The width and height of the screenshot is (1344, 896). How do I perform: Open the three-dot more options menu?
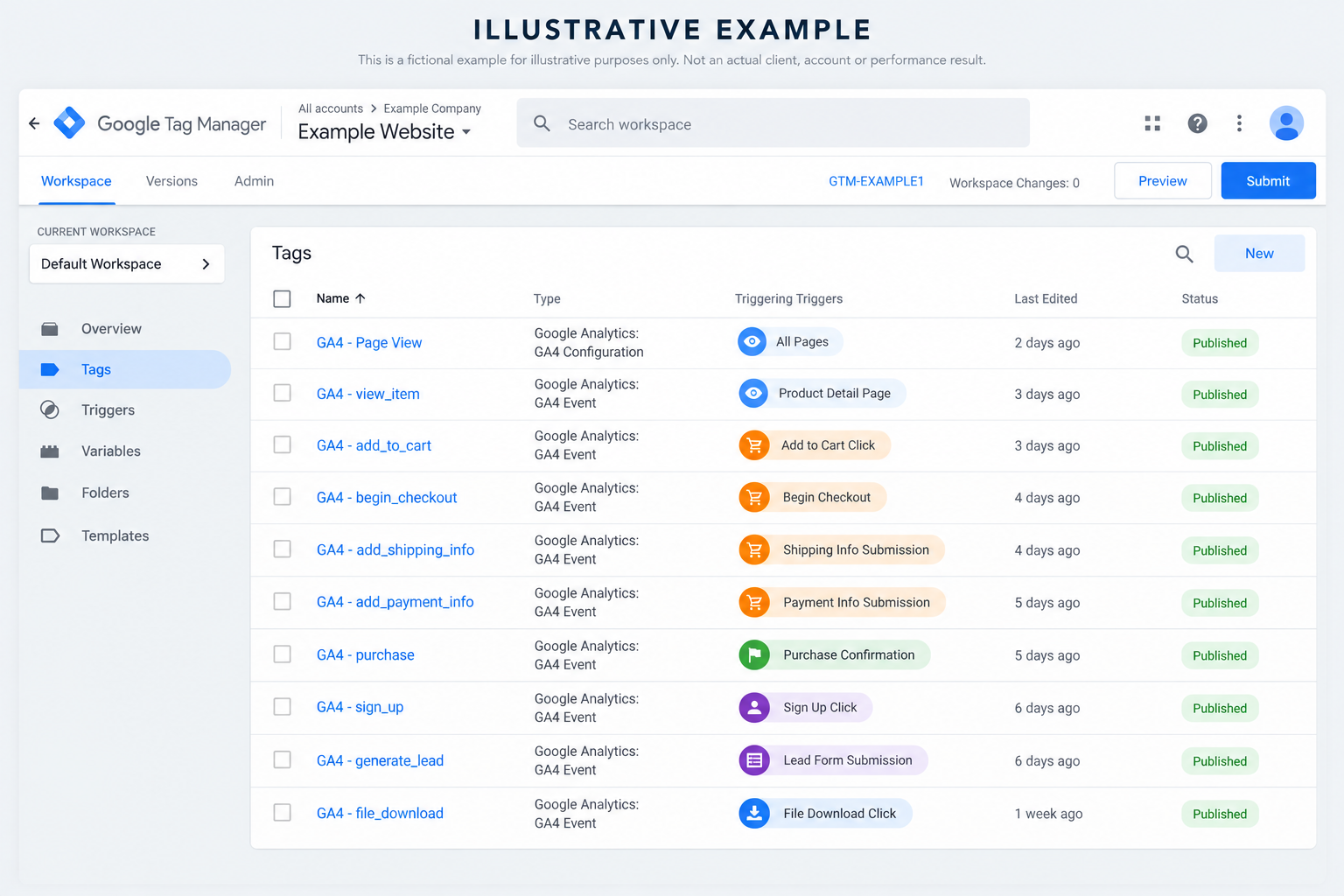(1239, 123)
